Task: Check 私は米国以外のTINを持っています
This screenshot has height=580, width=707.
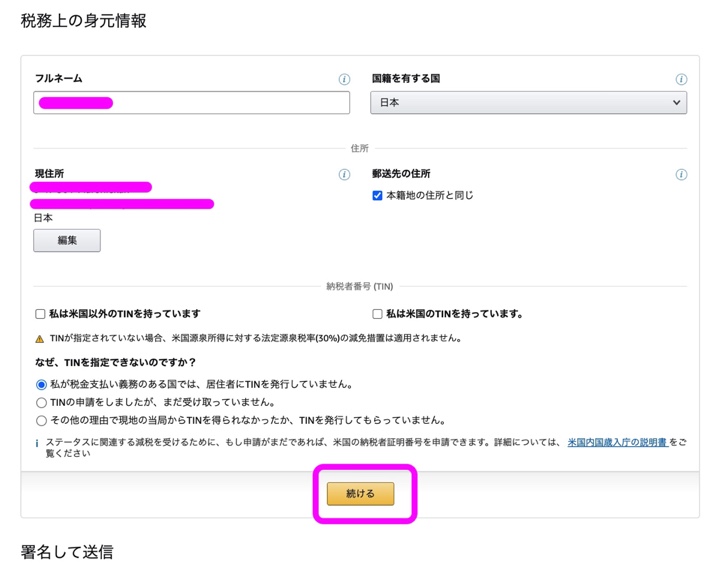Action: coord(41,314)
